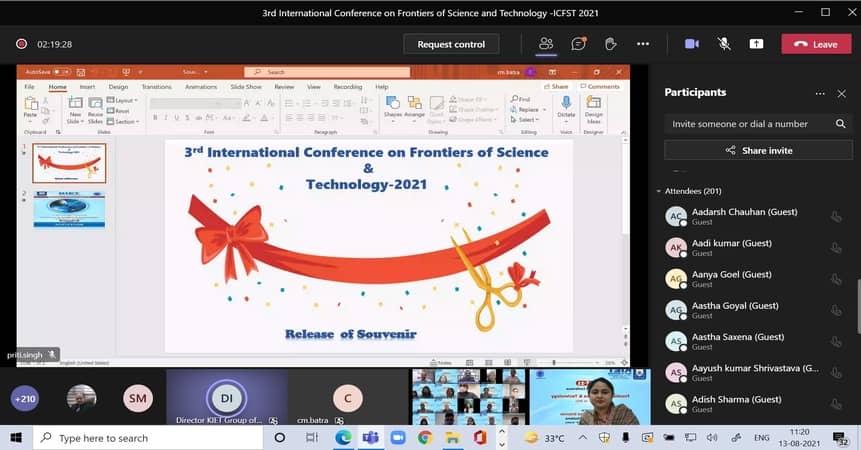Unmute the microphone in meeting toolbar
861x450 pixels.
tap(724, 44)
